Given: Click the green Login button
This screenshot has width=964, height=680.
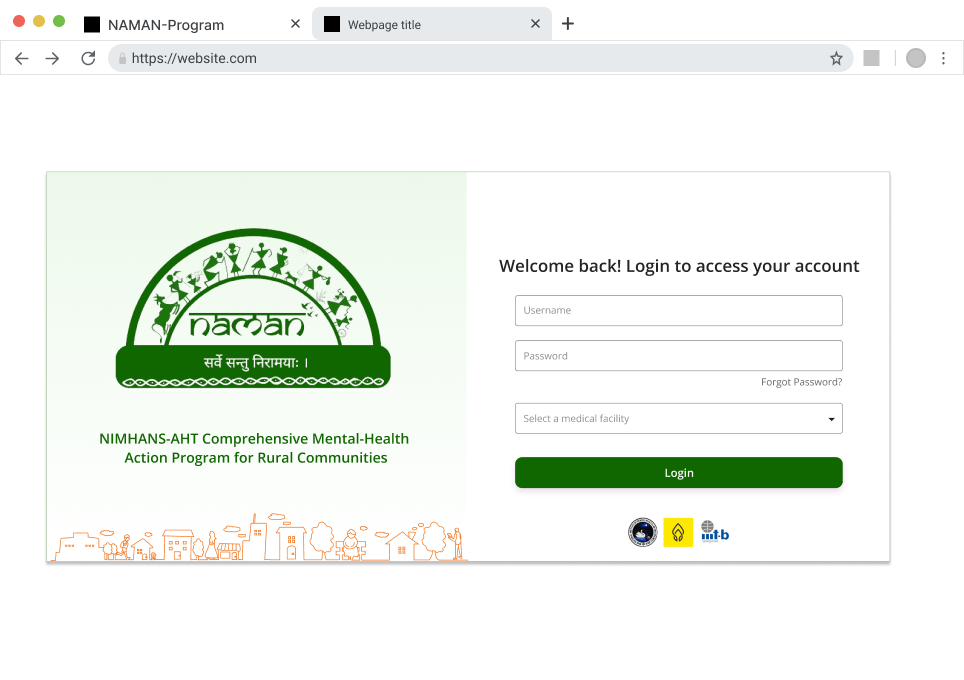Looking at the screenshot, I should 679,473.
